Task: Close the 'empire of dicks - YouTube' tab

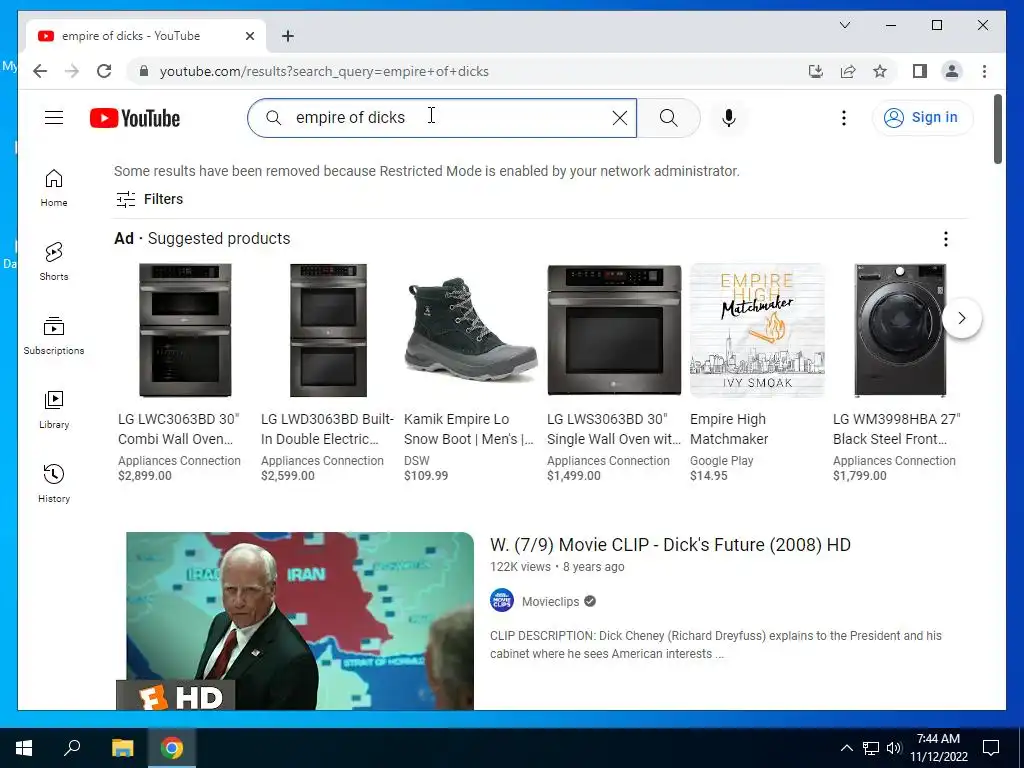Action: pos(249,36)
